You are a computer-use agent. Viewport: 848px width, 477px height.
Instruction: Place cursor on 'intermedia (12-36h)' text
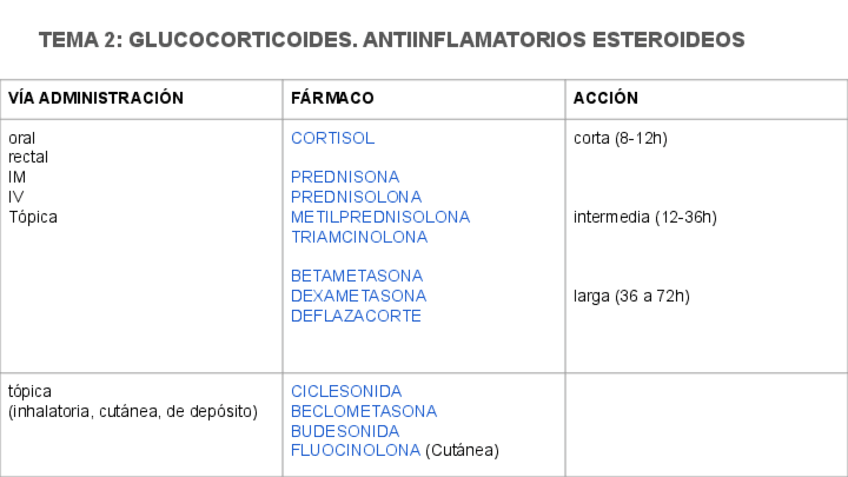point(645,217)
